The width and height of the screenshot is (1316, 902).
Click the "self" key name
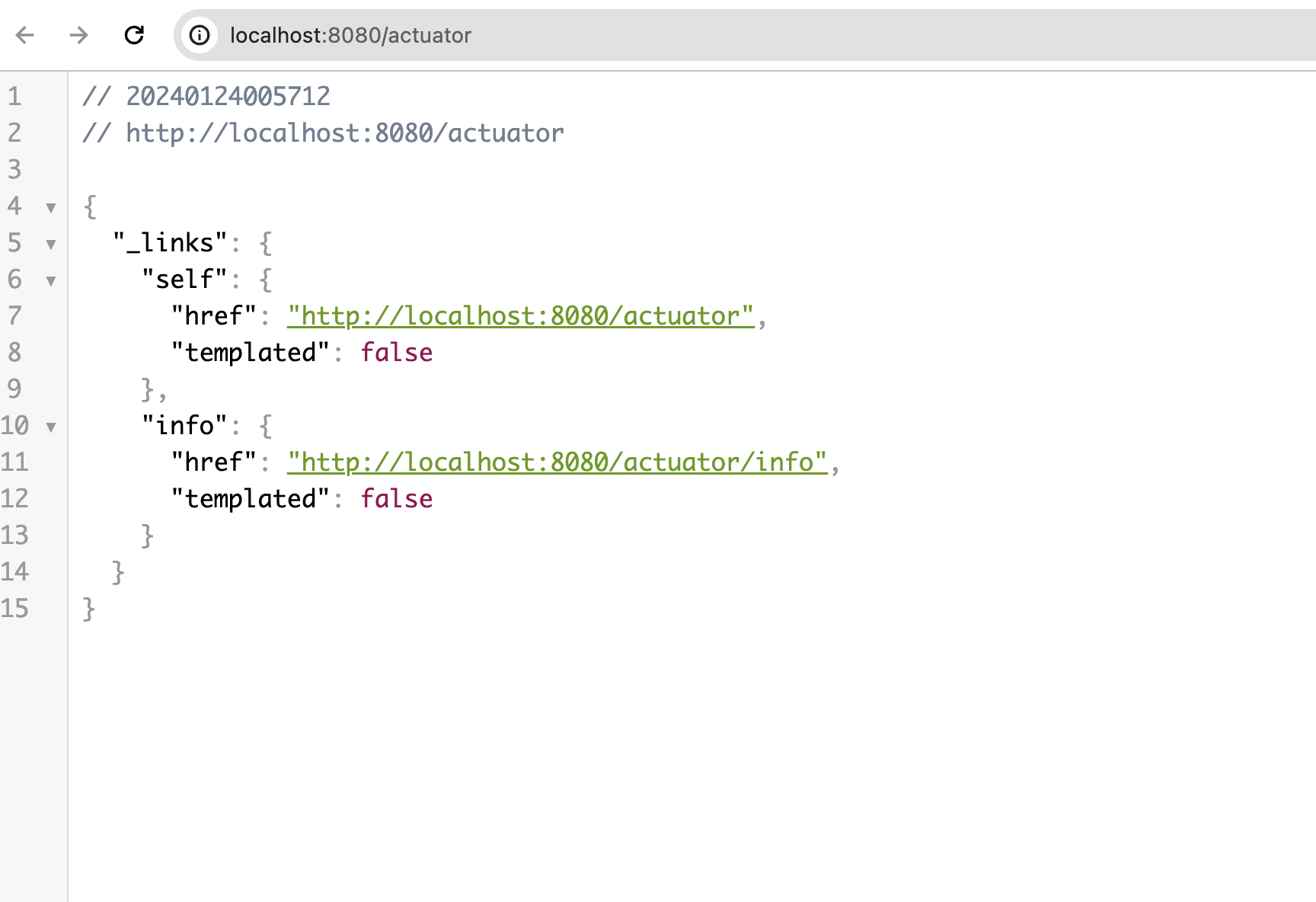click(184, 280)
